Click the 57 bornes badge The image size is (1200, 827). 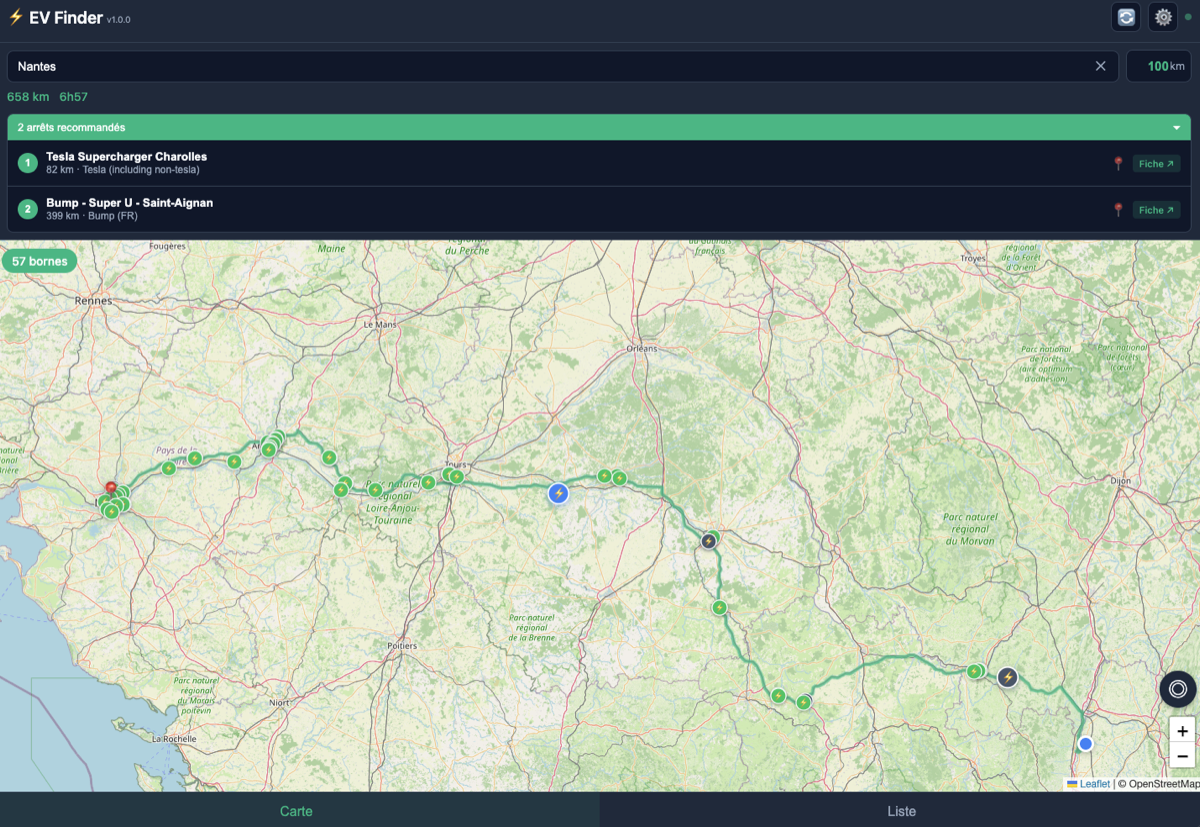40,262
